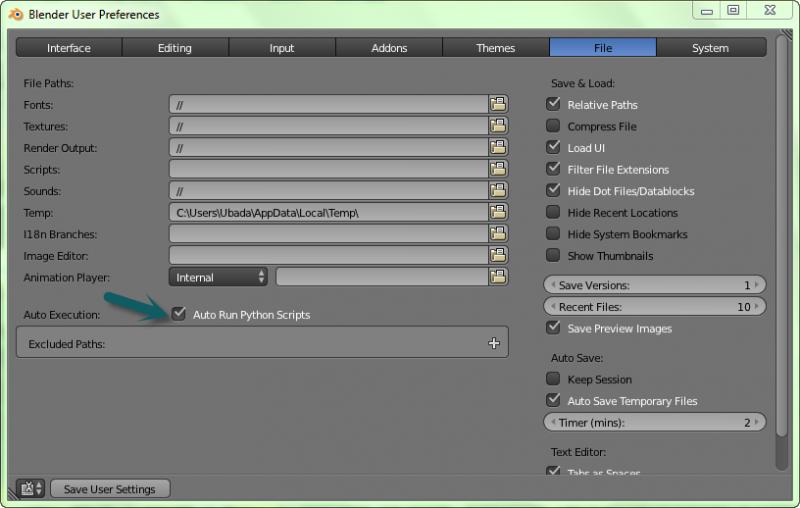Viewport: 800px width, 508px height.
Task: Click Save User Settings button
Action: point(110,489)
